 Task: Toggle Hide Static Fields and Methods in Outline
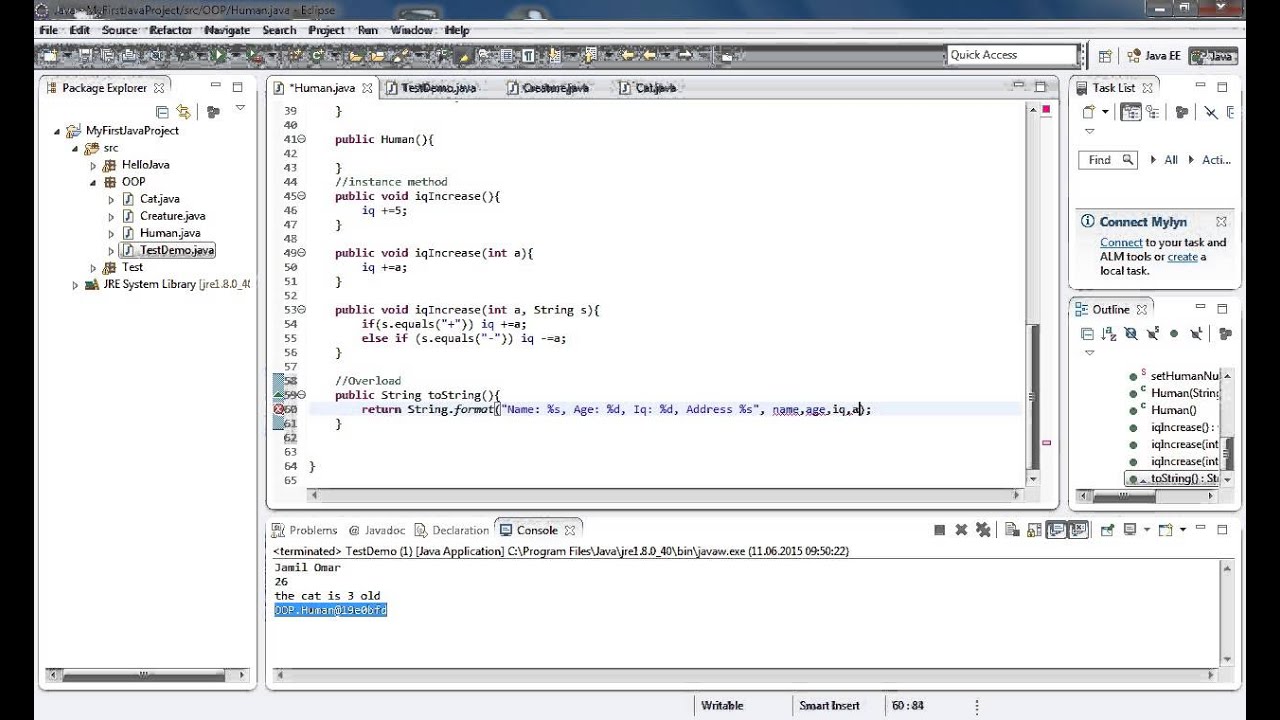[x=1153, y=334]
